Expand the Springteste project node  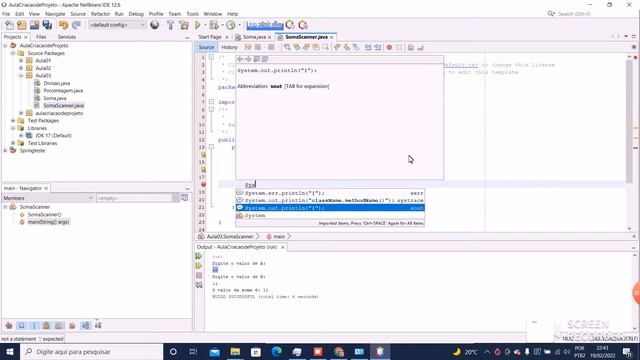point(5,151)
